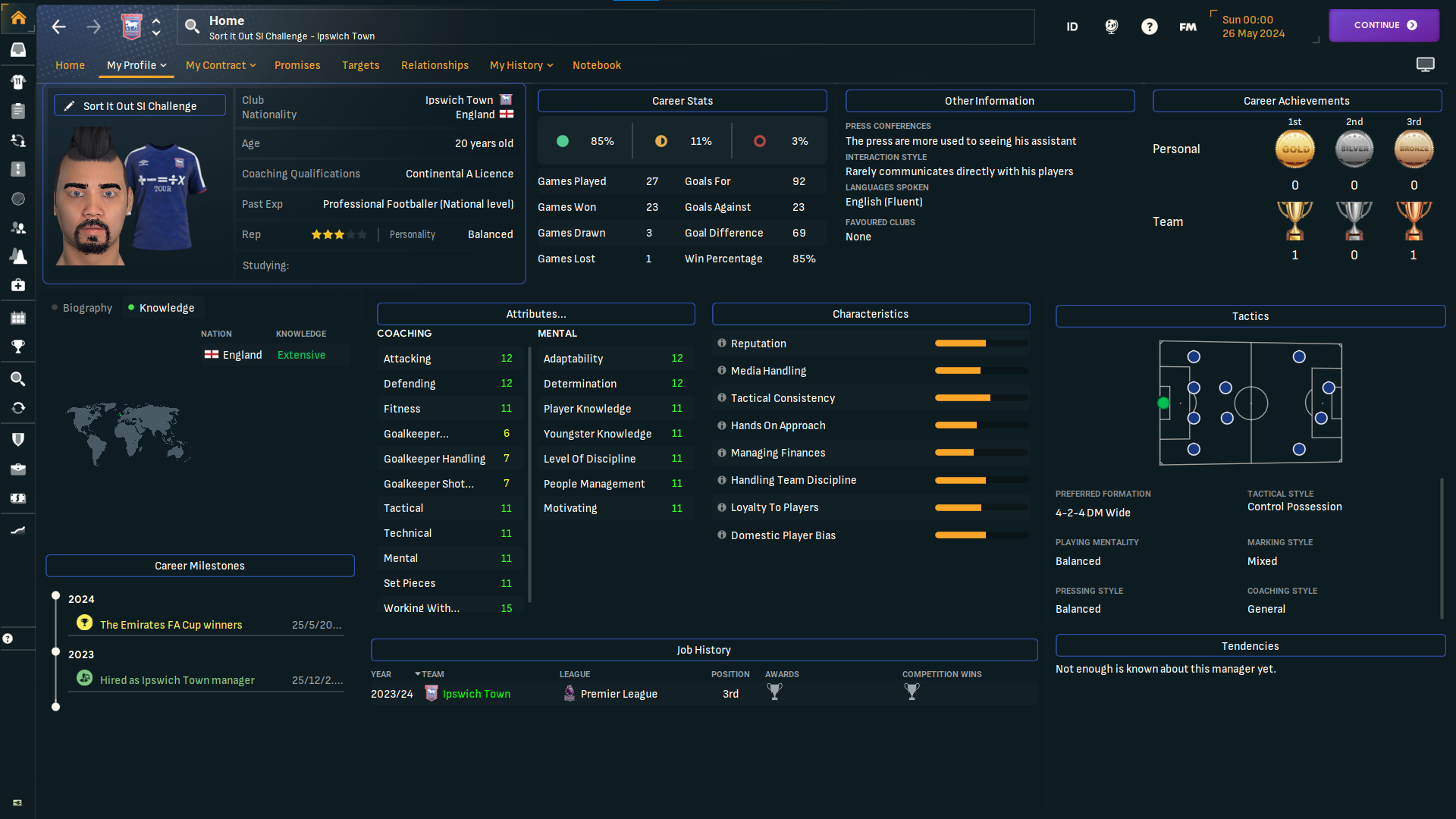Click the Tactical Consistency characteristic bar
Image resolution: width=1456 pixels, height=819 pixels.
(x=981, y=398)
